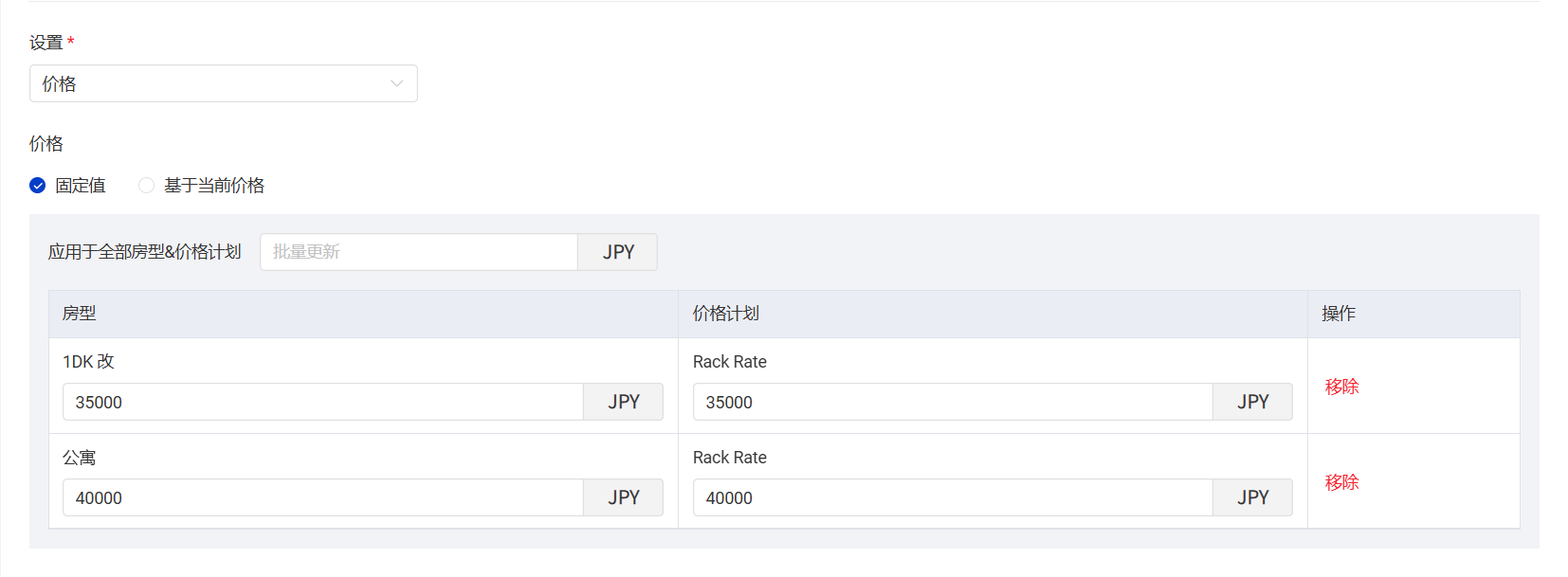Click JPY label in 公寓 Rack Rate

click(1252, 497)
